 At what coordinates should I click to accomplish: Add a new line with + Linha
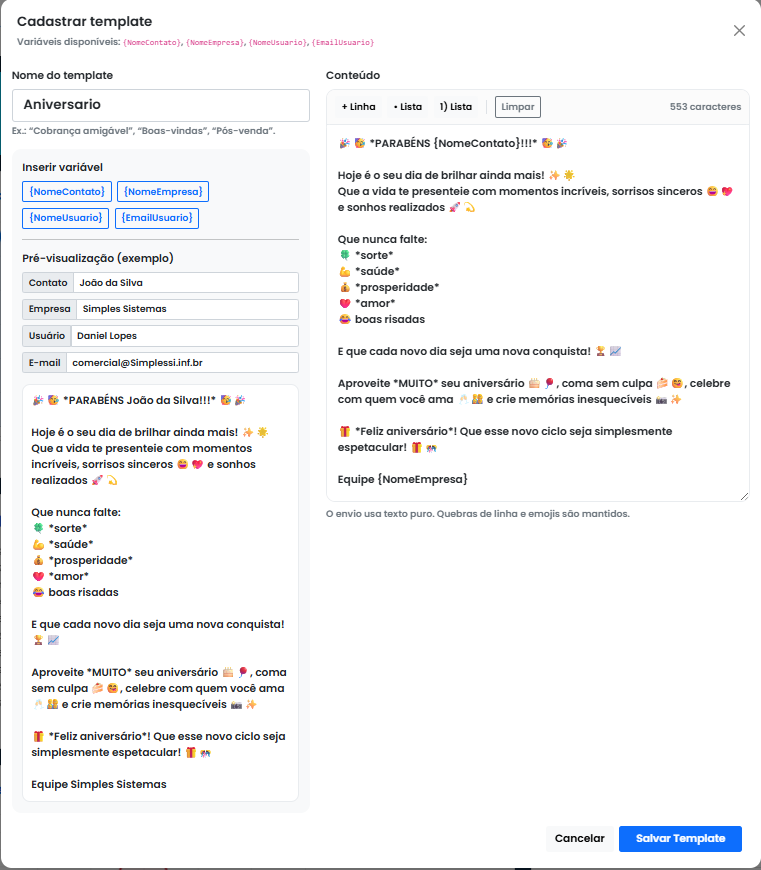[358, 107]
